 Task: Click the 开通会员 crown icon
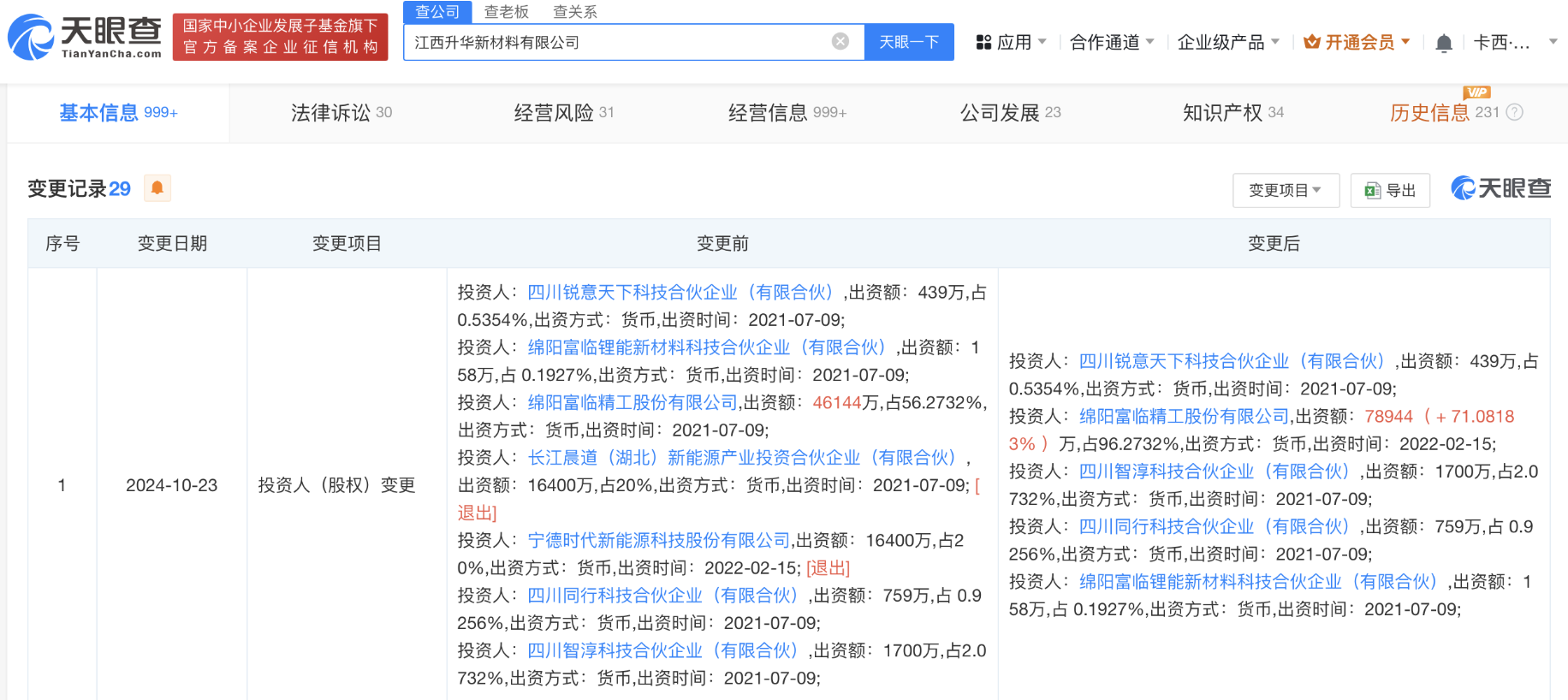coord(1311,42)
